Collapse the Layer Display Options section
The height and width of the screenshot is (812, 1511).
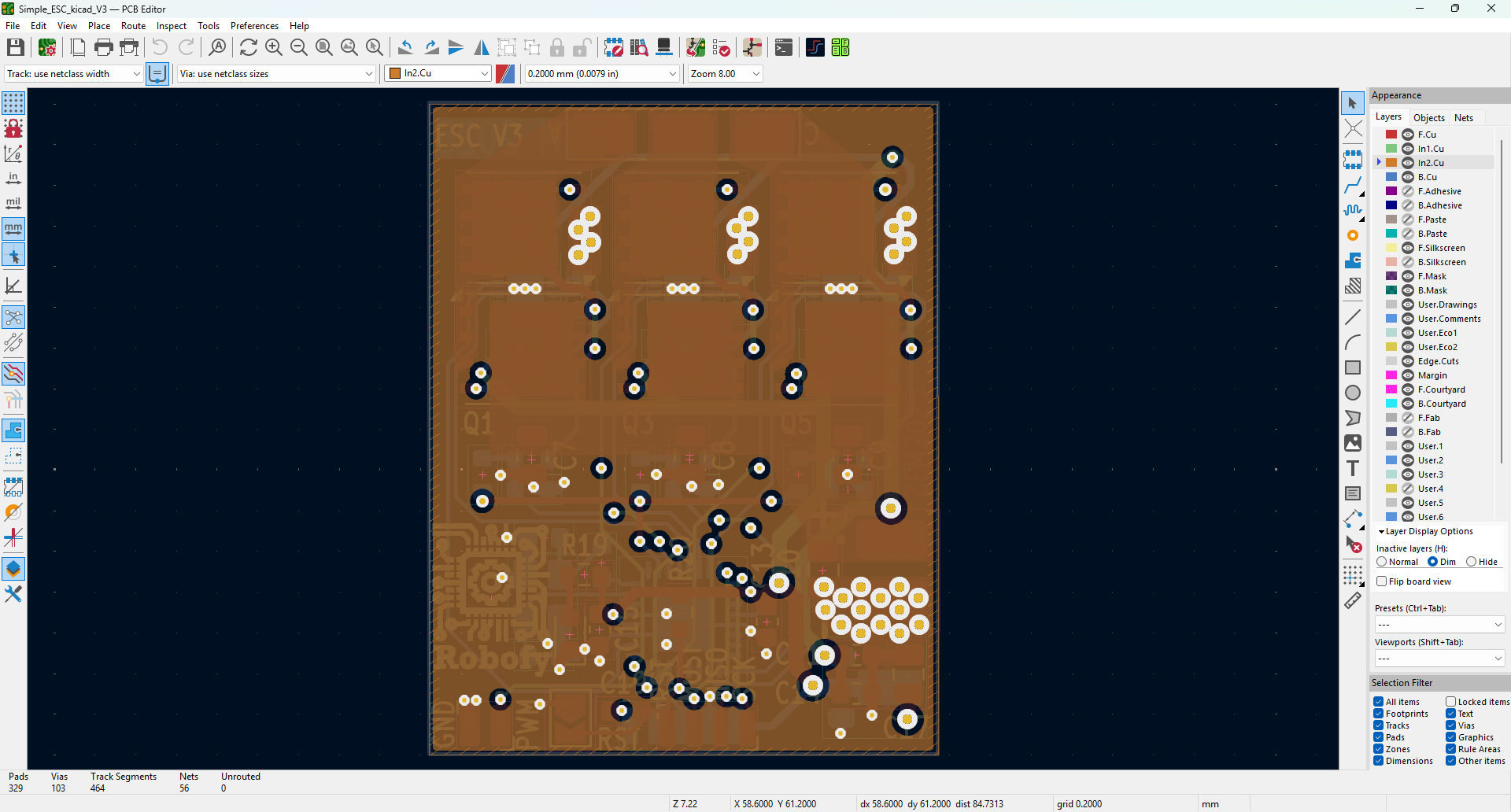point(1381,532)
